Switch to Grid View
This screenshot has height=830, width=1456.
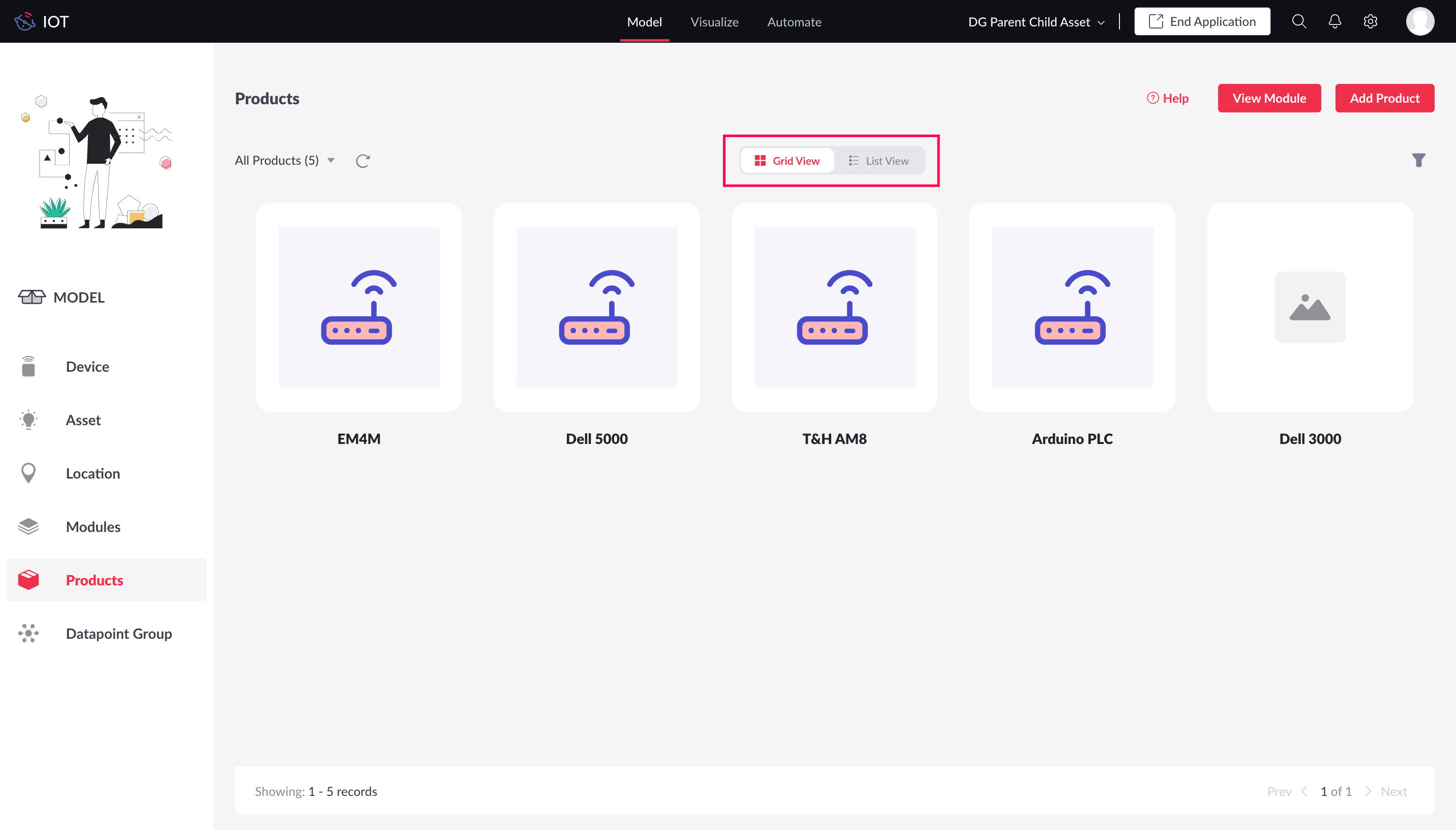coord(786,161)
